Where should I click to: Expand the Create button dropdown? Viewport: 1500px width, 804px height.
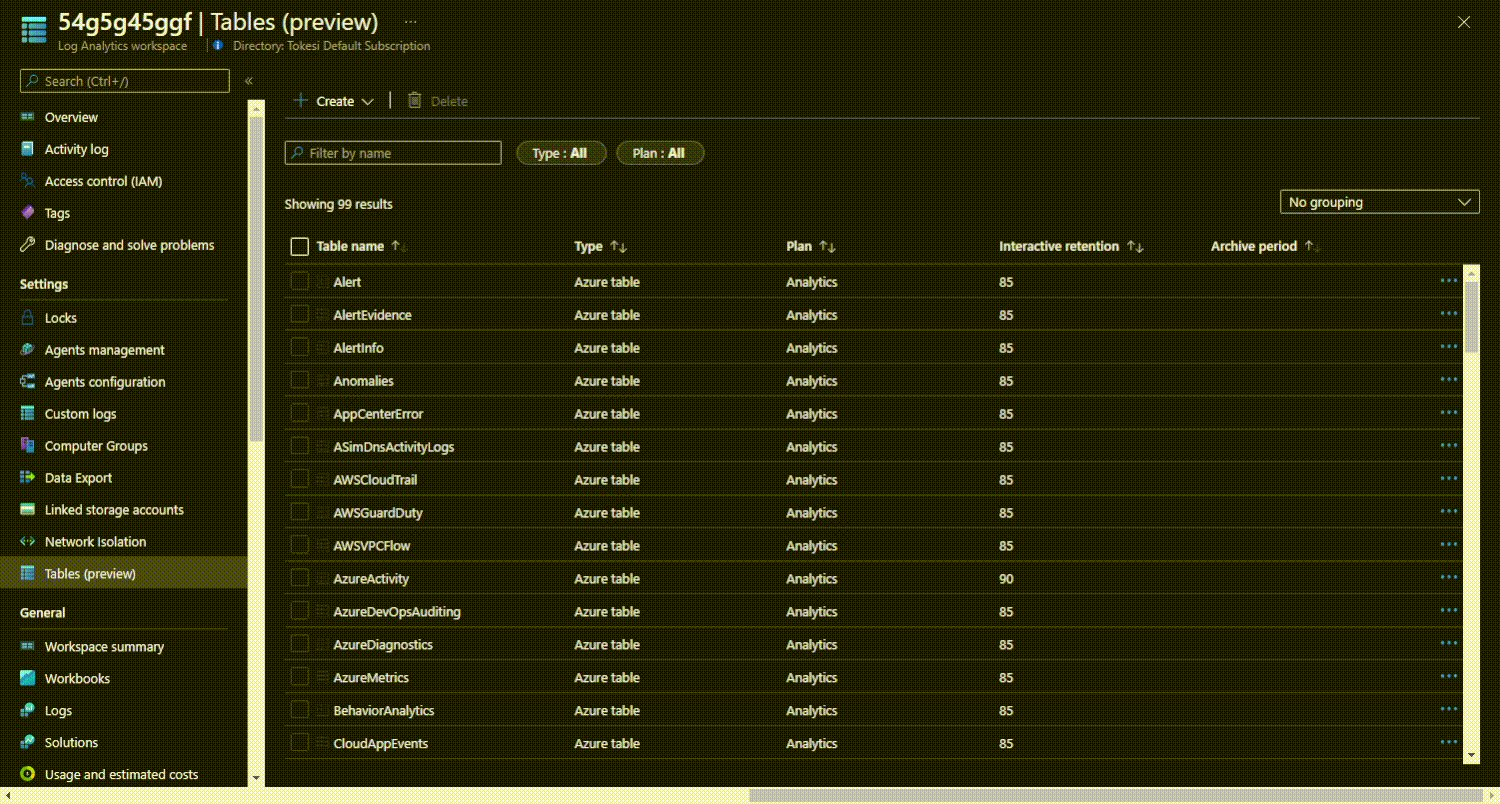[x=367, y=100]
